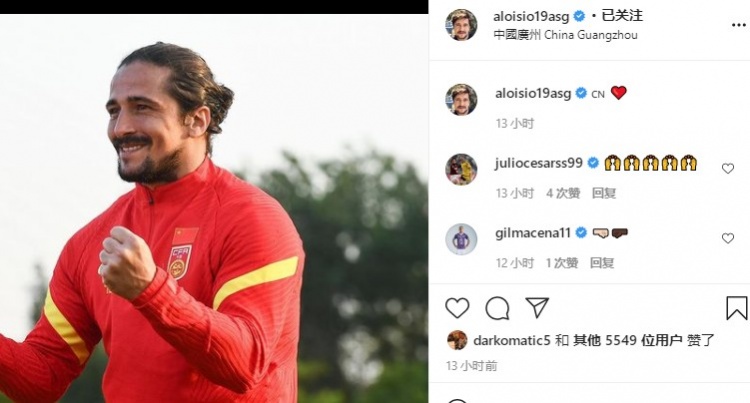
Task: Share the post via paper plane icon
Action: pos(537,307)
